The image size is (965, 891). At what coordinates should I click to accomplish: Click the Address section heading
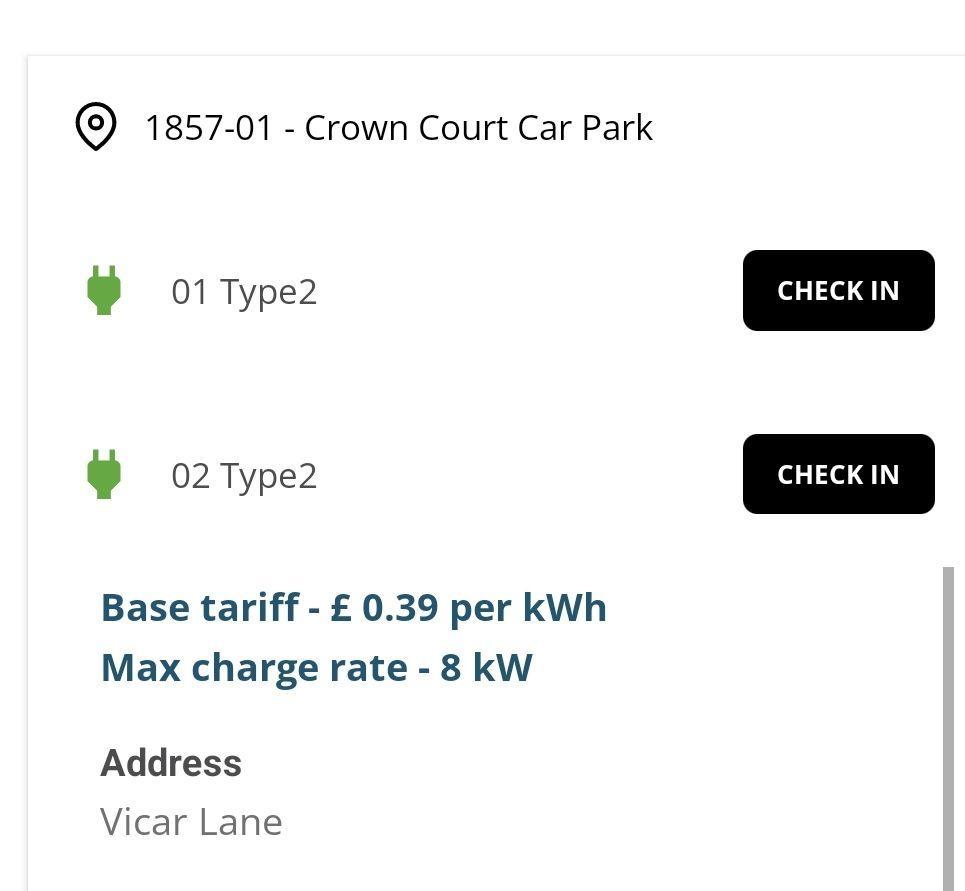click(170, 762)
